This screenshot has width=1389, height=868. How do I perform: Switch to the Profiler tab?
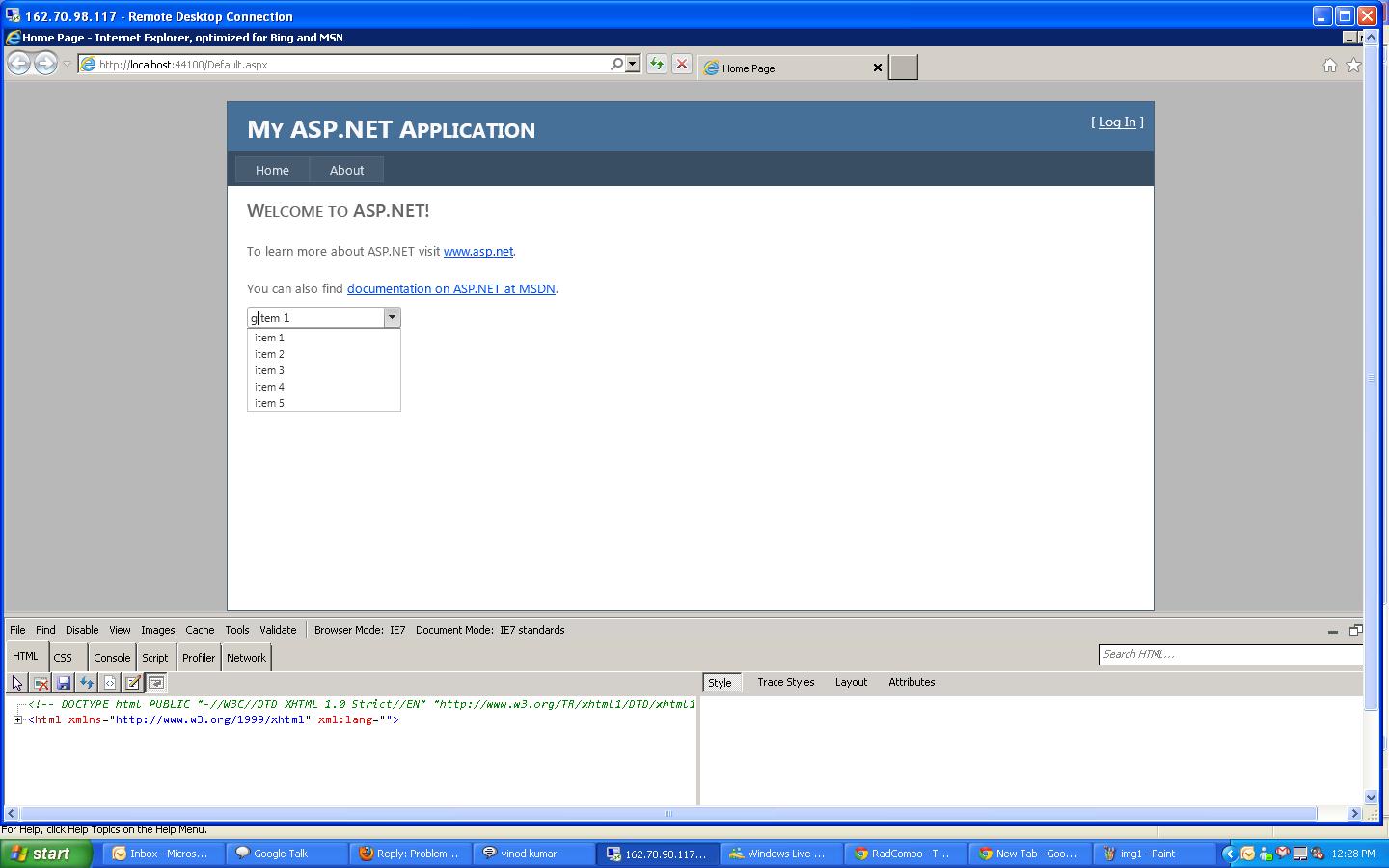point(199,658)
